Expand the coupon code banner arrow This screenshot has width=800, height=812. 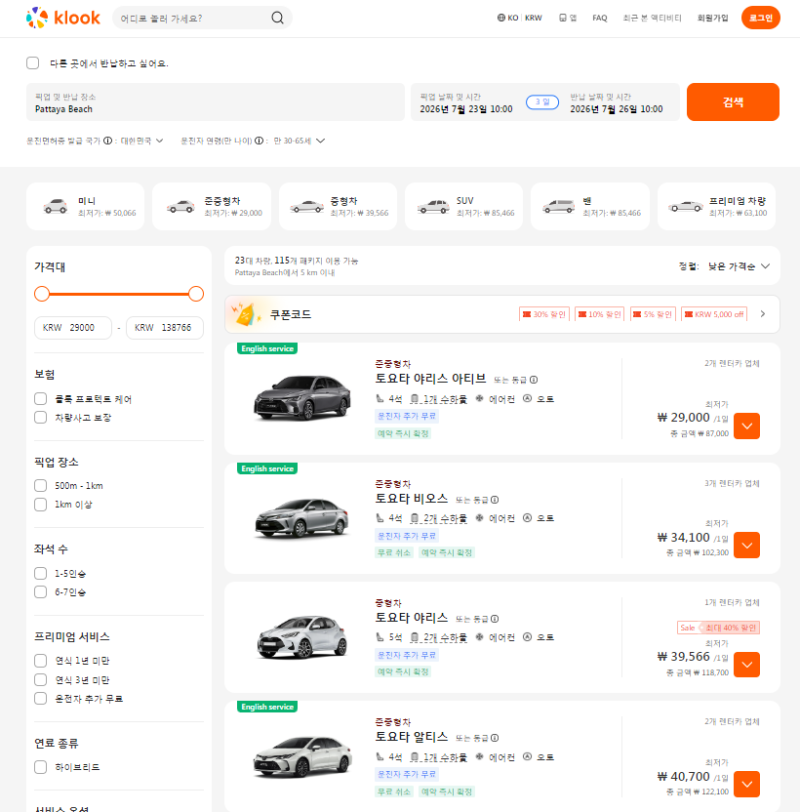763,314
